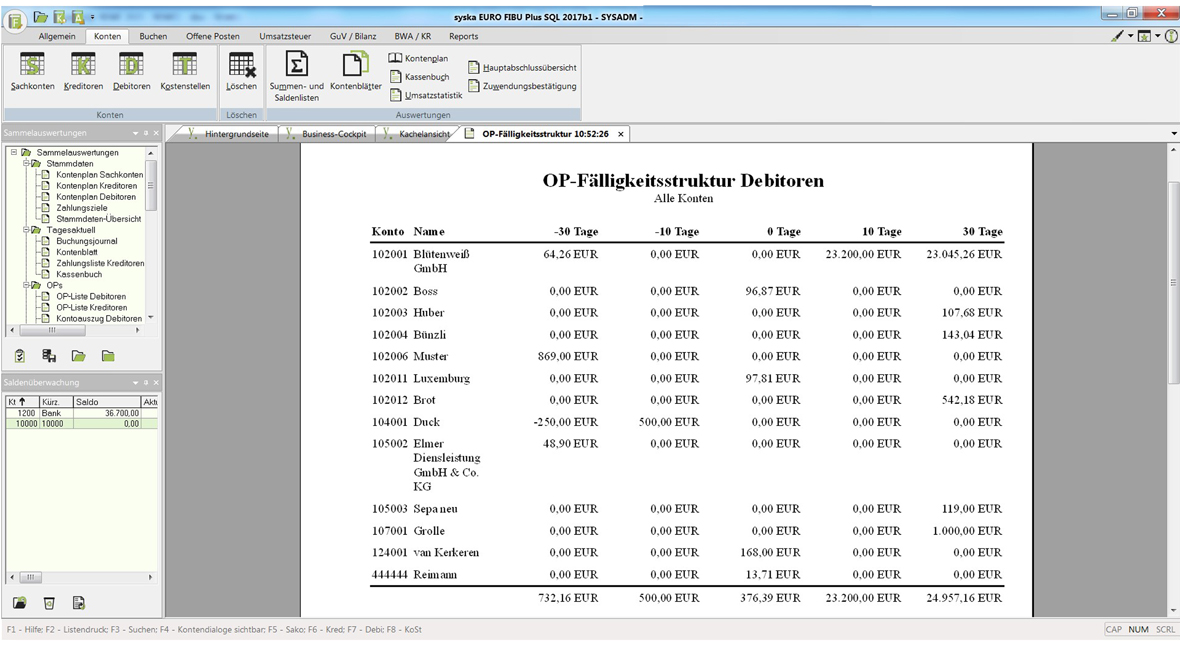
Task: Open Sammelauswertungen panel dropdown arrow
Action: coord(135,133)
